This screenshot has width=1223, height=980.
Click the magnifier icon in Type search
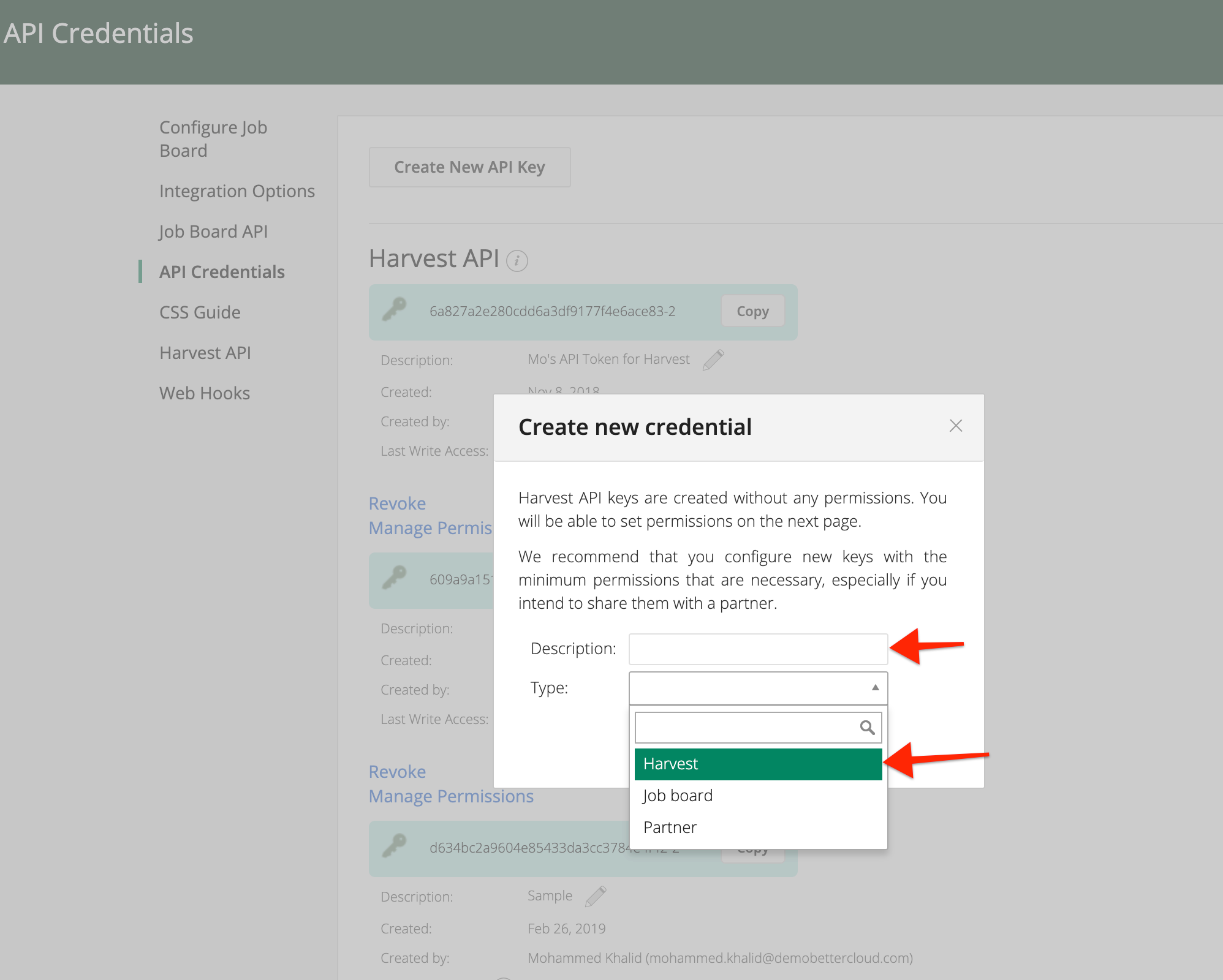(866, 727)
